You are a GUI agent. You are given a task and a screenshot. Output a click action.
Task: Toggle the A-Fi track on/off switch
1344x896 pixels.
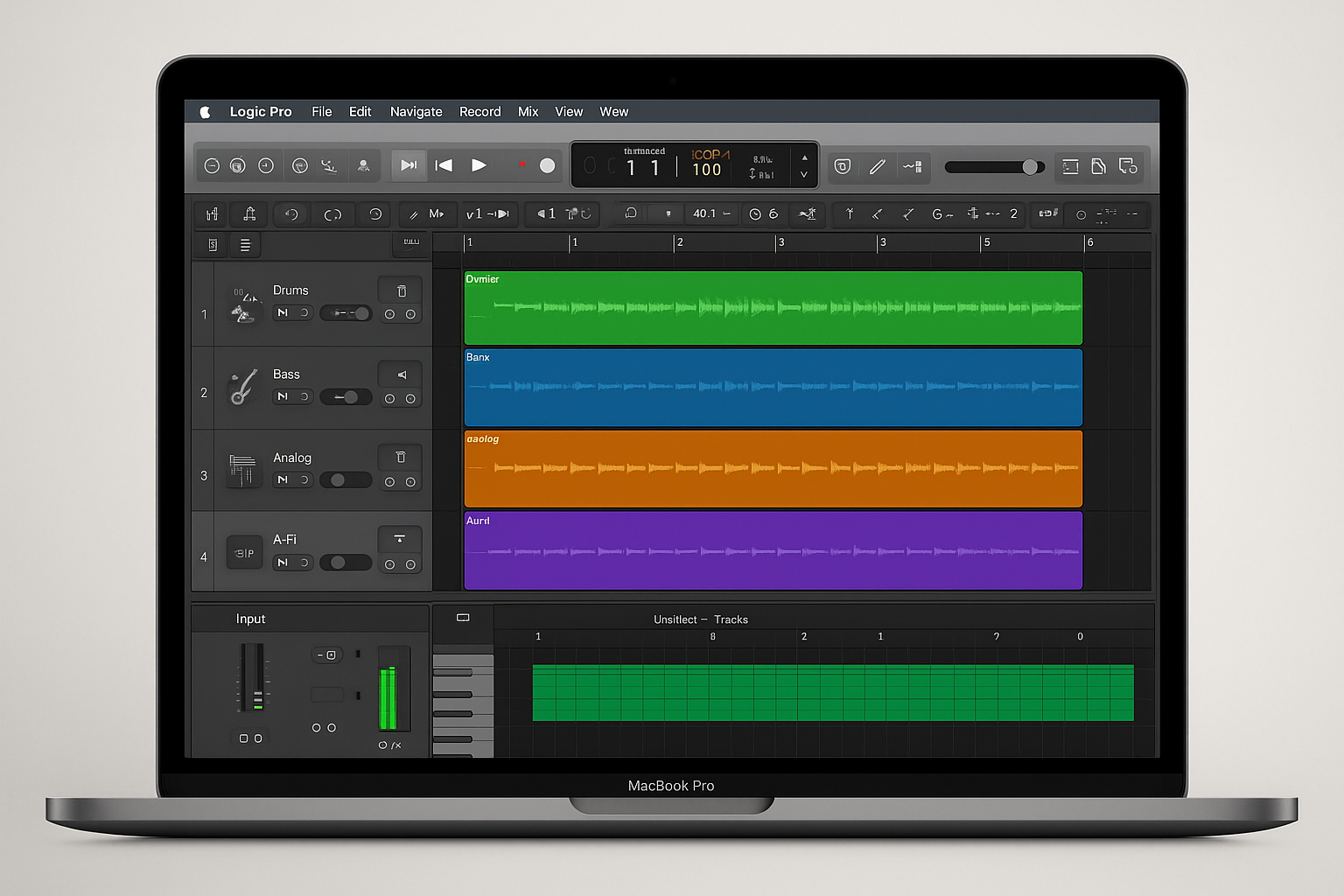point(346,563)
